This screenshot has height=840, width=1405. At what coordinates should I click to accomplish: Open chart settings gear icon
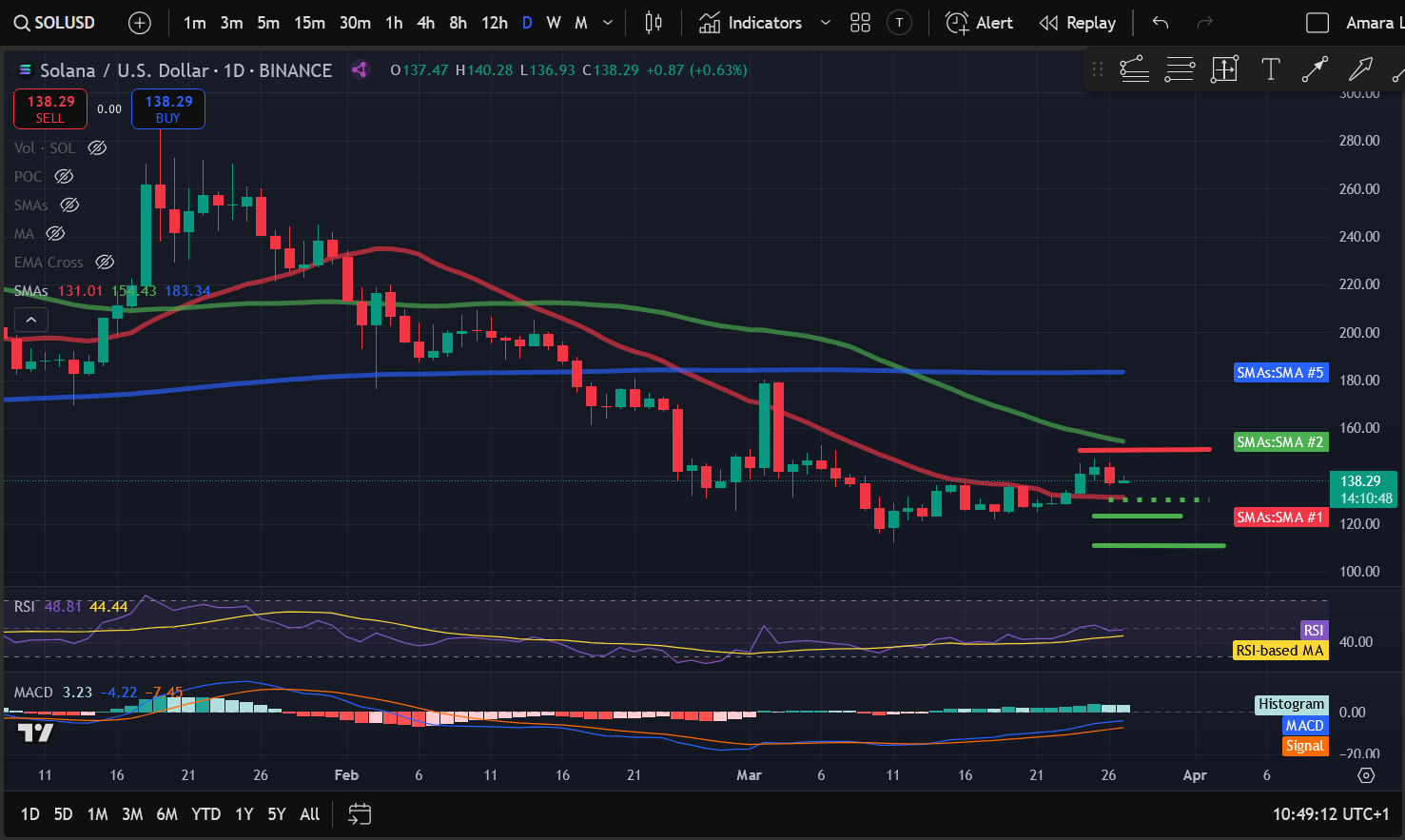coord(1366,775)
